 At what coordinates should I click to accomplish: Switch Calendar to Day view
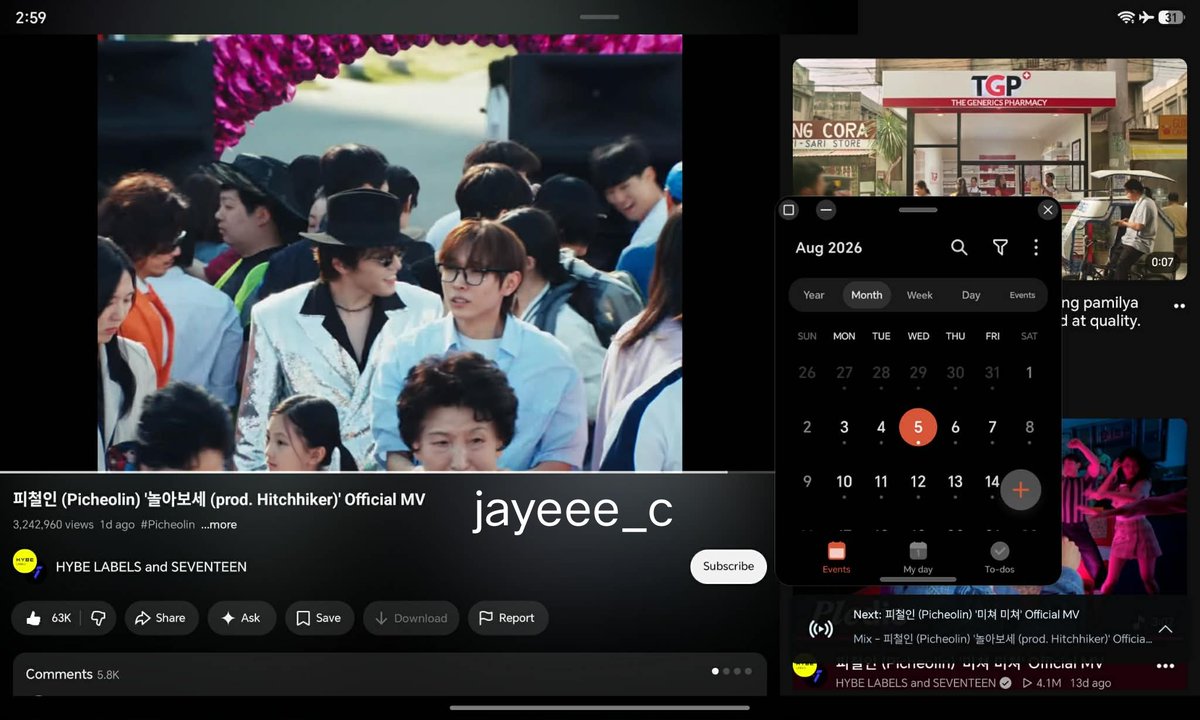pyautogui.click(x=971, y=295)
